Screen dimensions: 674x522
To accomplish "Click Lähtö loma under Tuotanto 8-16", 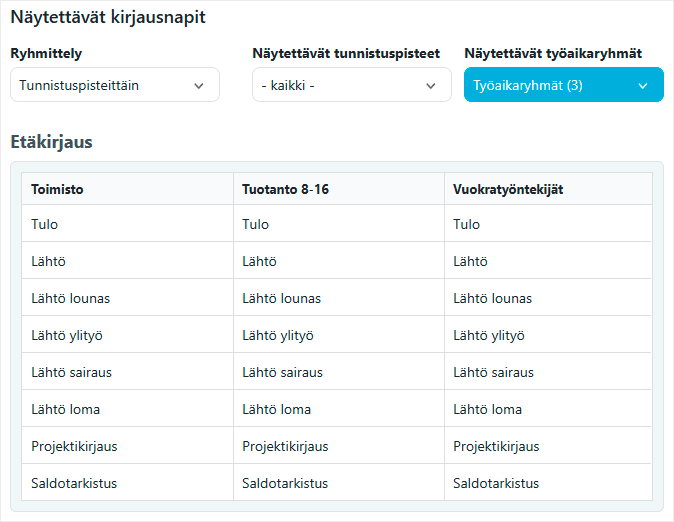I will point(276,409).
